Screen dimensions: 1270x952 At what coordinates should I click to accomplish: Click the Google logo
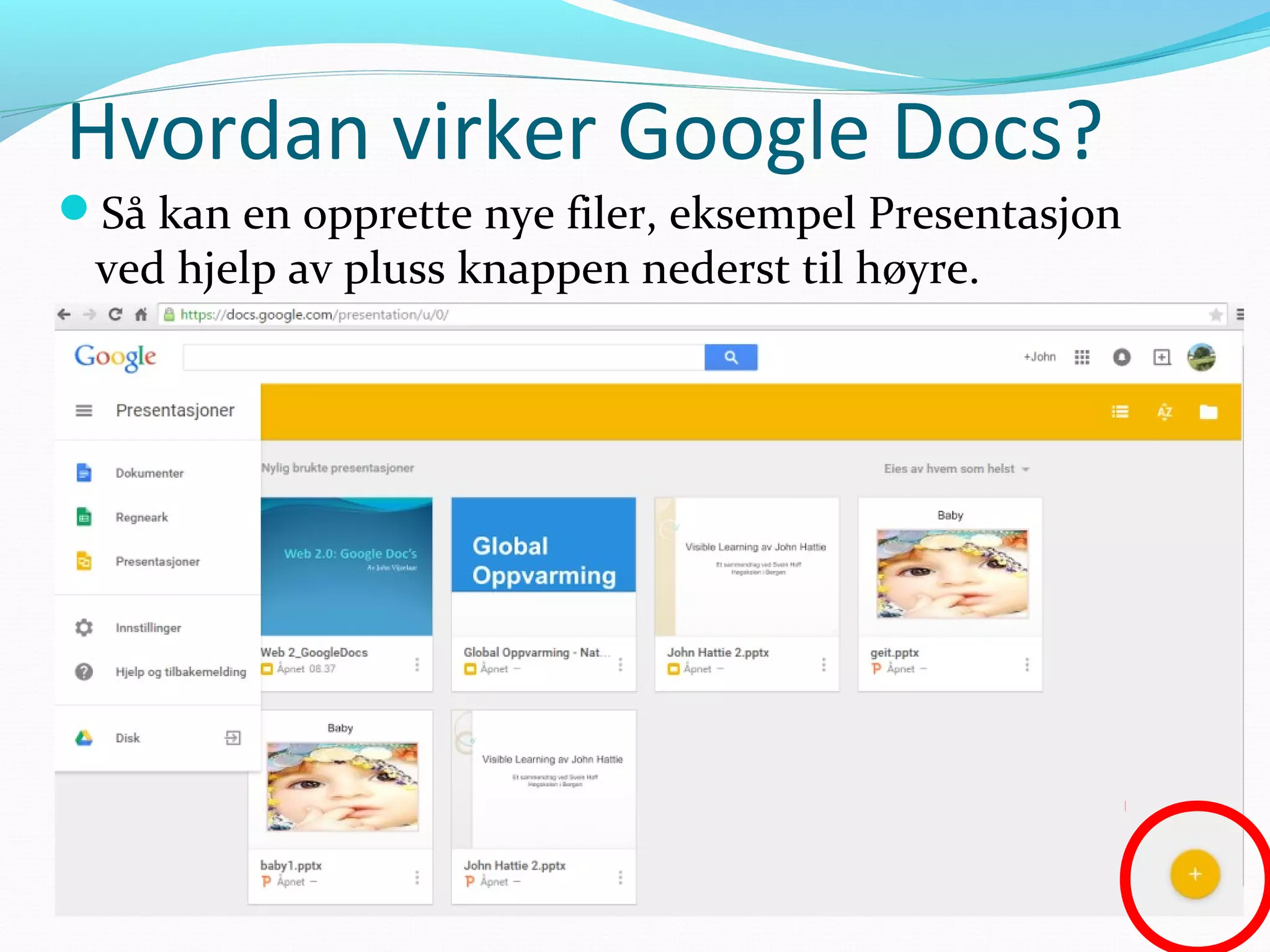[x=115, y=357]
